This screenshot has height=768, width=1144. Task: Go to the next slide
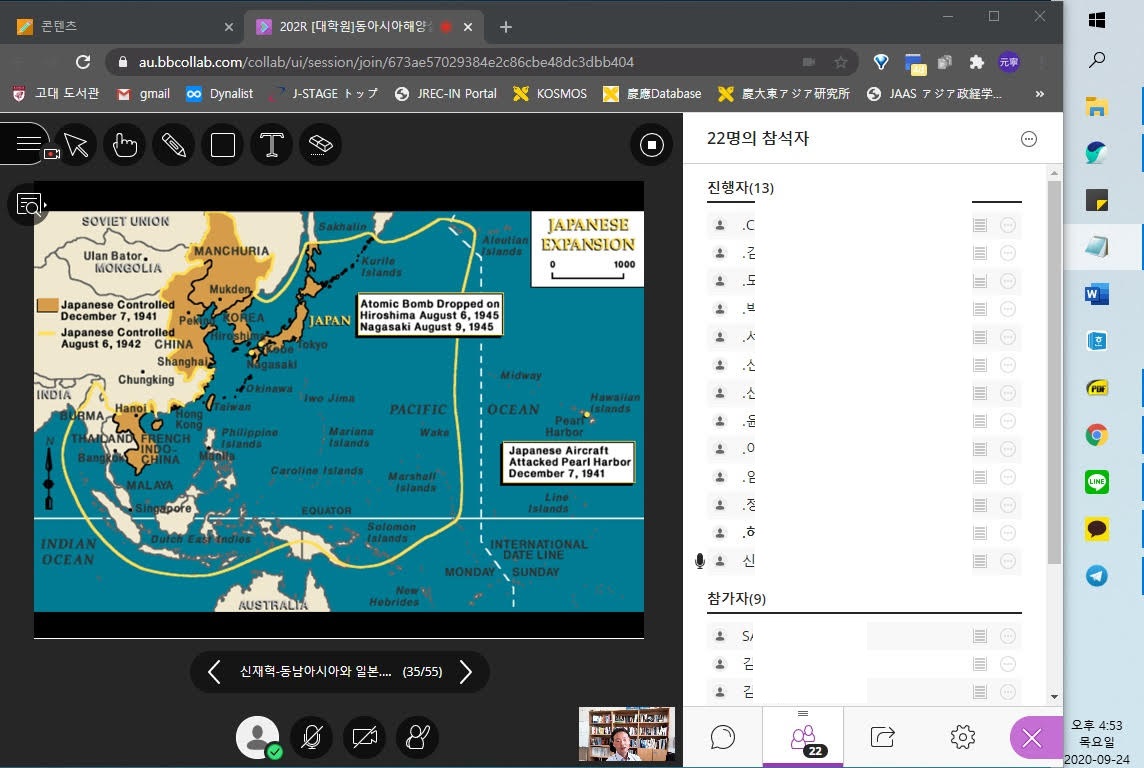coord(465,672)
